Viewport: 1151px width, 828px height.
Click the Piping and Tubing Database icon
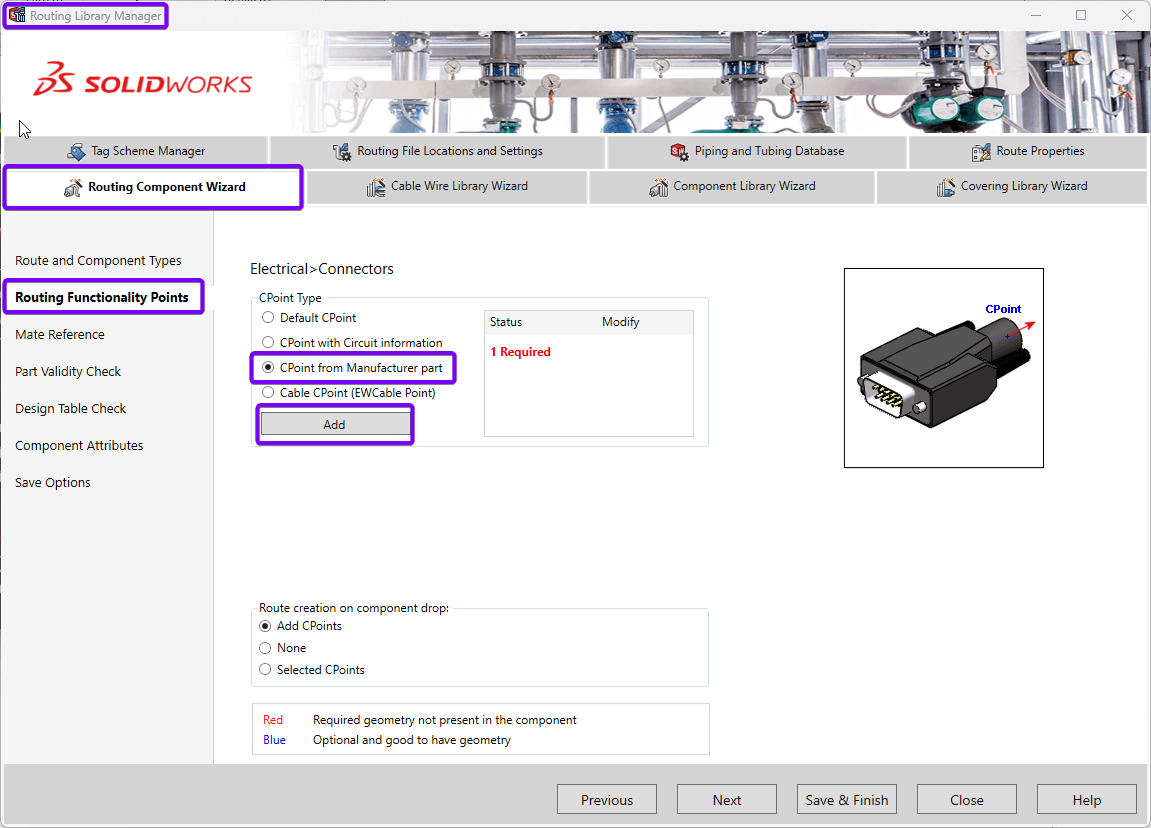[x=679, y=151]
